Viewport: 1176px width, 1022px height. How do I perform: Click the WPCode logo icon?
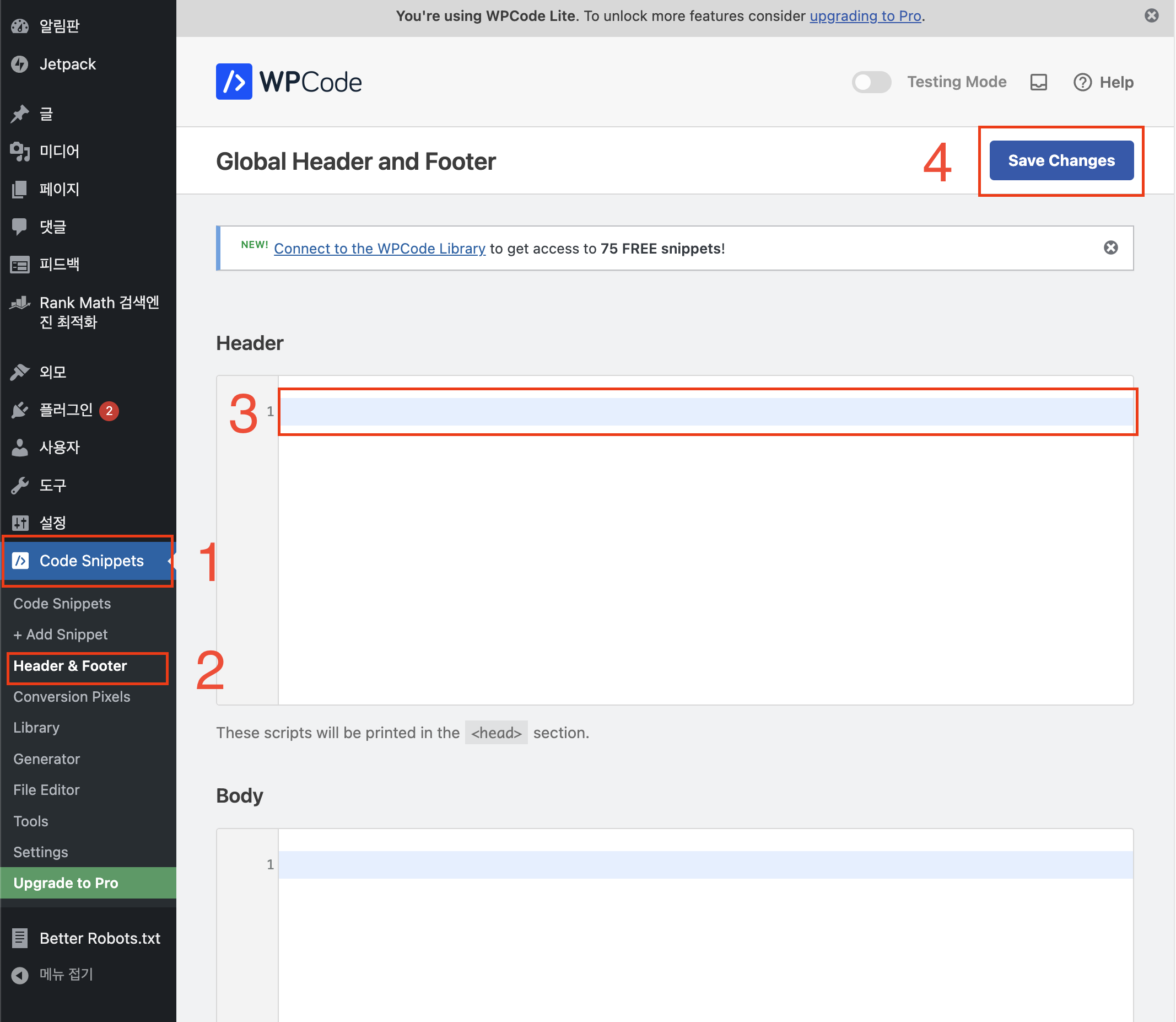(x=234, y=82)
